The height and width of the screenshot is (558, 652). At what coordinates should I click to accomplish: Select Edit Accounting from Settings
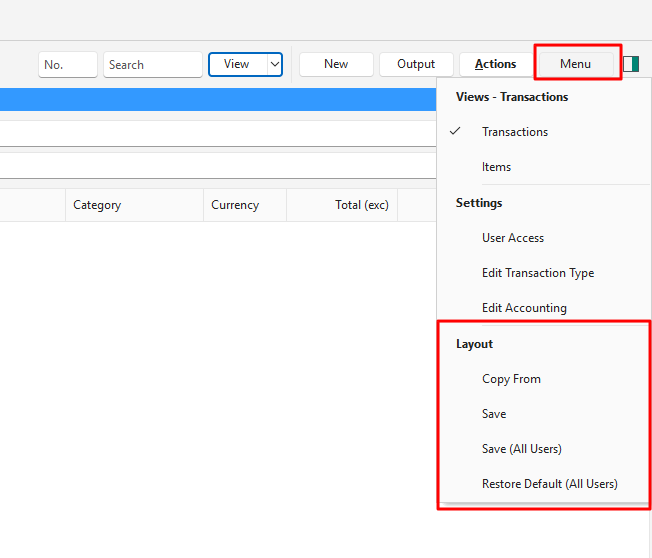[x=524, y=308]
